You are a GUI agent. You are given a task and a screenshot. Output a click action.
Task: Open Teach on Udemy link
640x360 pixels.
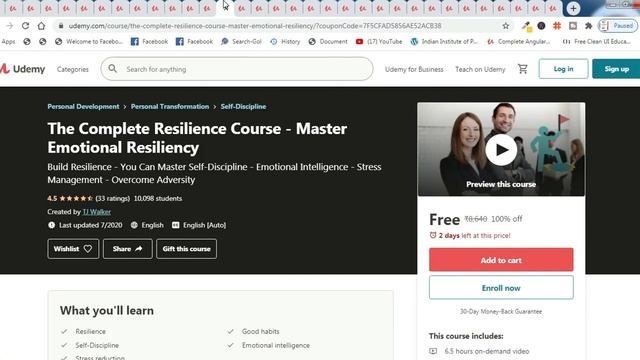[x=480, y=69]
